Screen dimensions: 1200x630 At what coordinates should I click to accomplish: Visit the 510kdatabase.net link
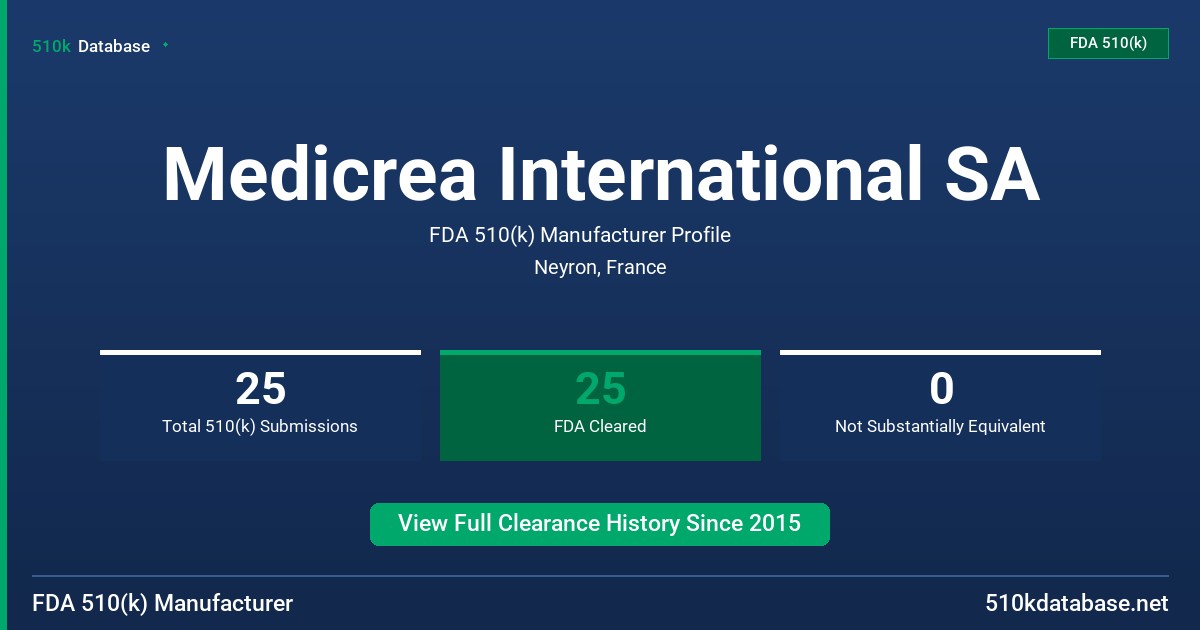pyautogui.click(x=1076, y=603)
